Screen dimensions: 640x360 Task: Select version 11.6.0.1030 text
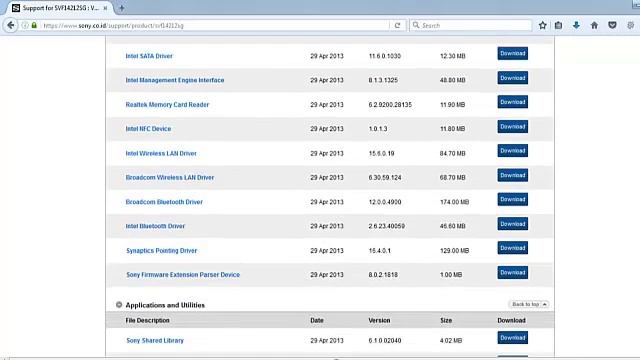(x=384, y=56)
